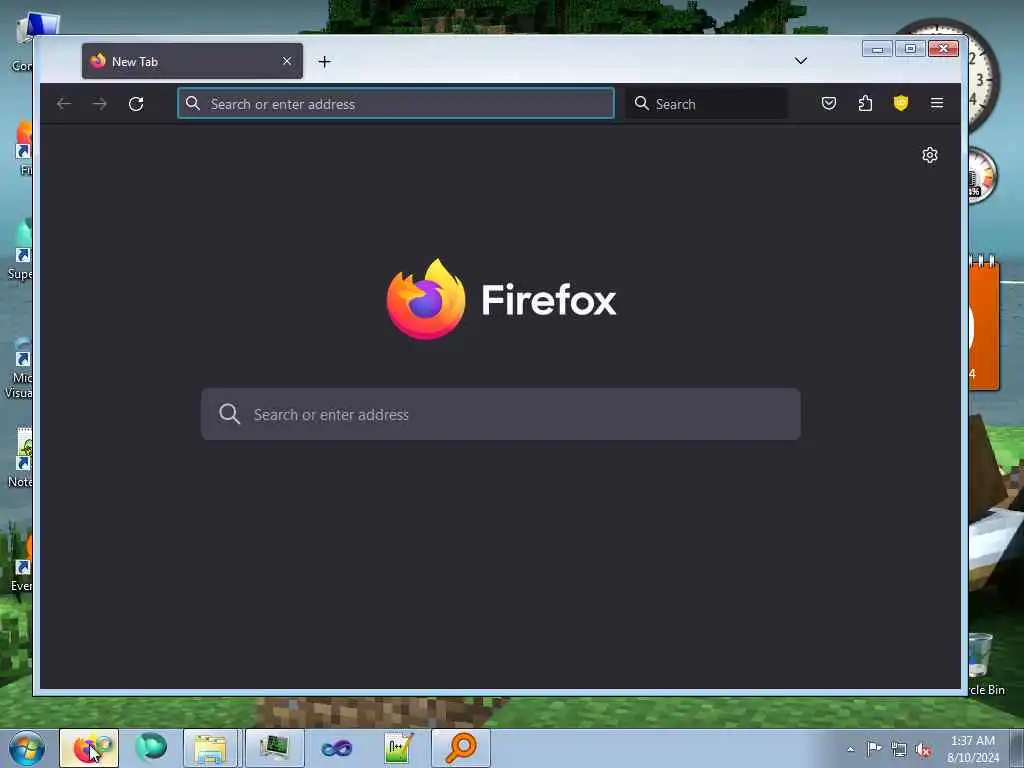Image resolution: width=1024 pixels, height=768 pixels.
Task: Select the New Tab tab
Action: pyautogui.click(x=192, y=61)
